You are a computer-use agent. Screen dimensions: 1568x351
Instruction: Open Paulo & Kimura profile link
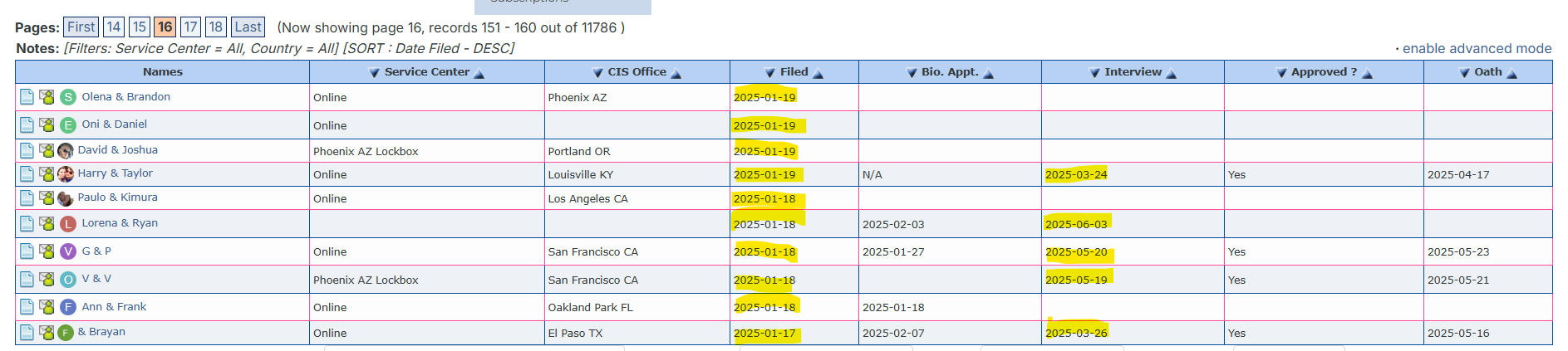117,197
